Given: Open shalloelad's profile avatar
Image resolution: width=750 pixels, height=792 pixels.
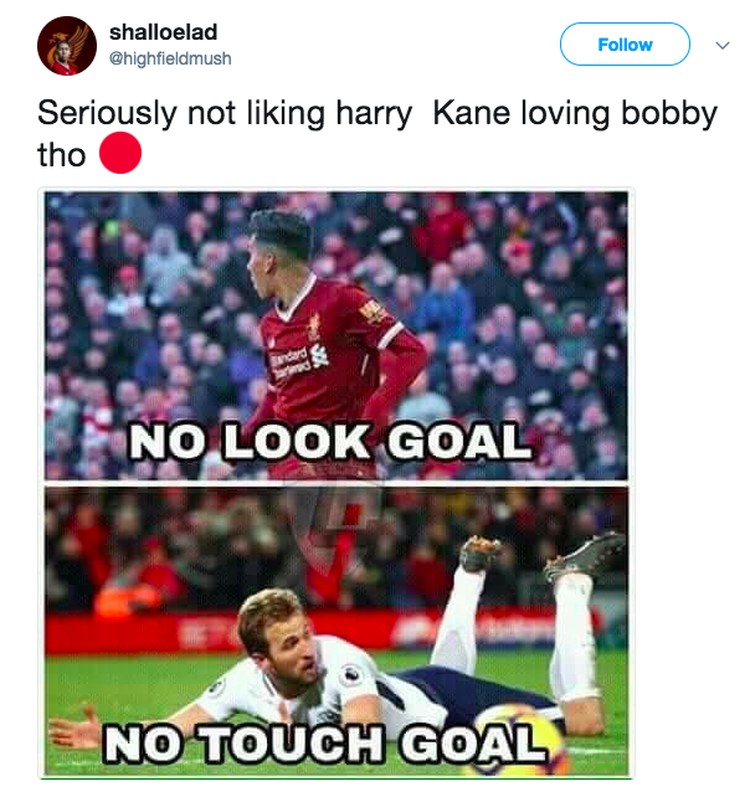Looking at the screenshot, I should tap(67, 45).
